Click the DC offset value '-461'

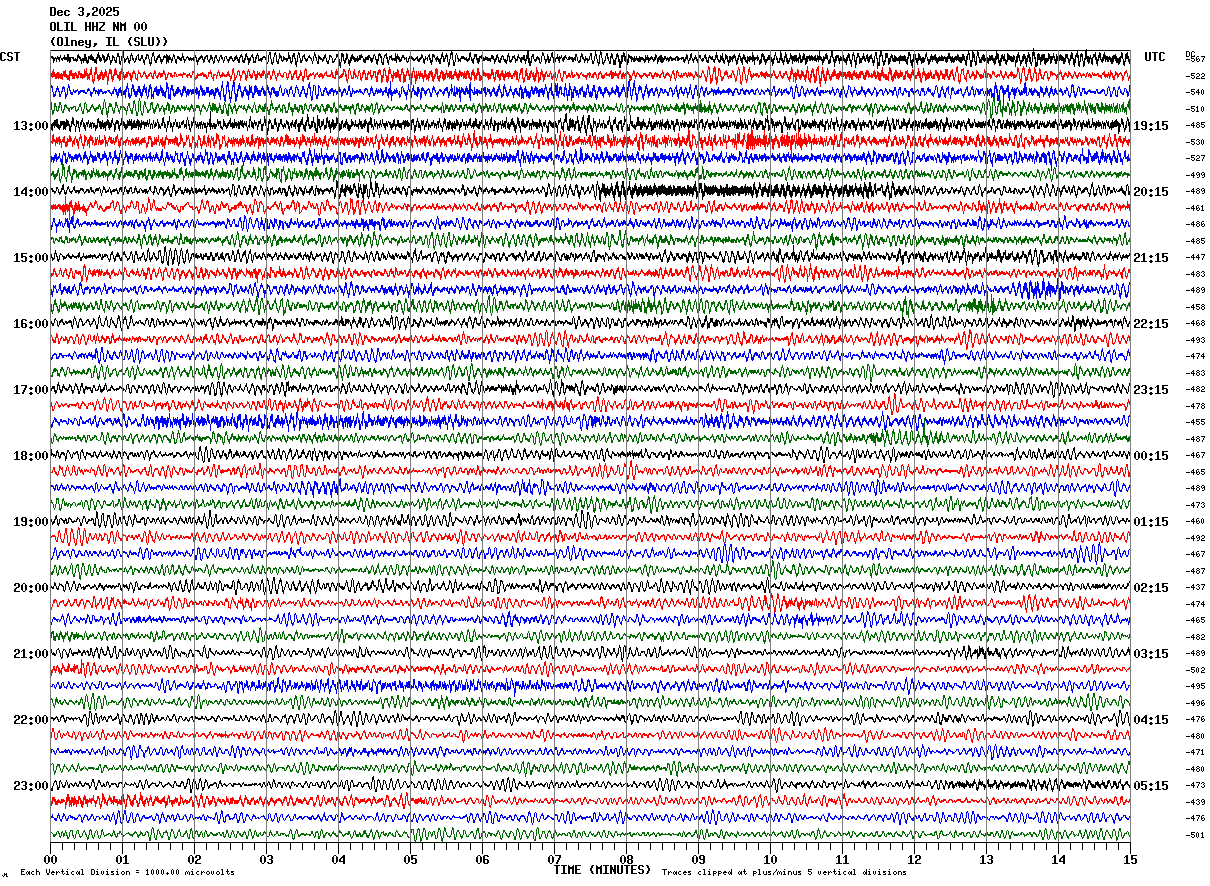pos(1195,208)
